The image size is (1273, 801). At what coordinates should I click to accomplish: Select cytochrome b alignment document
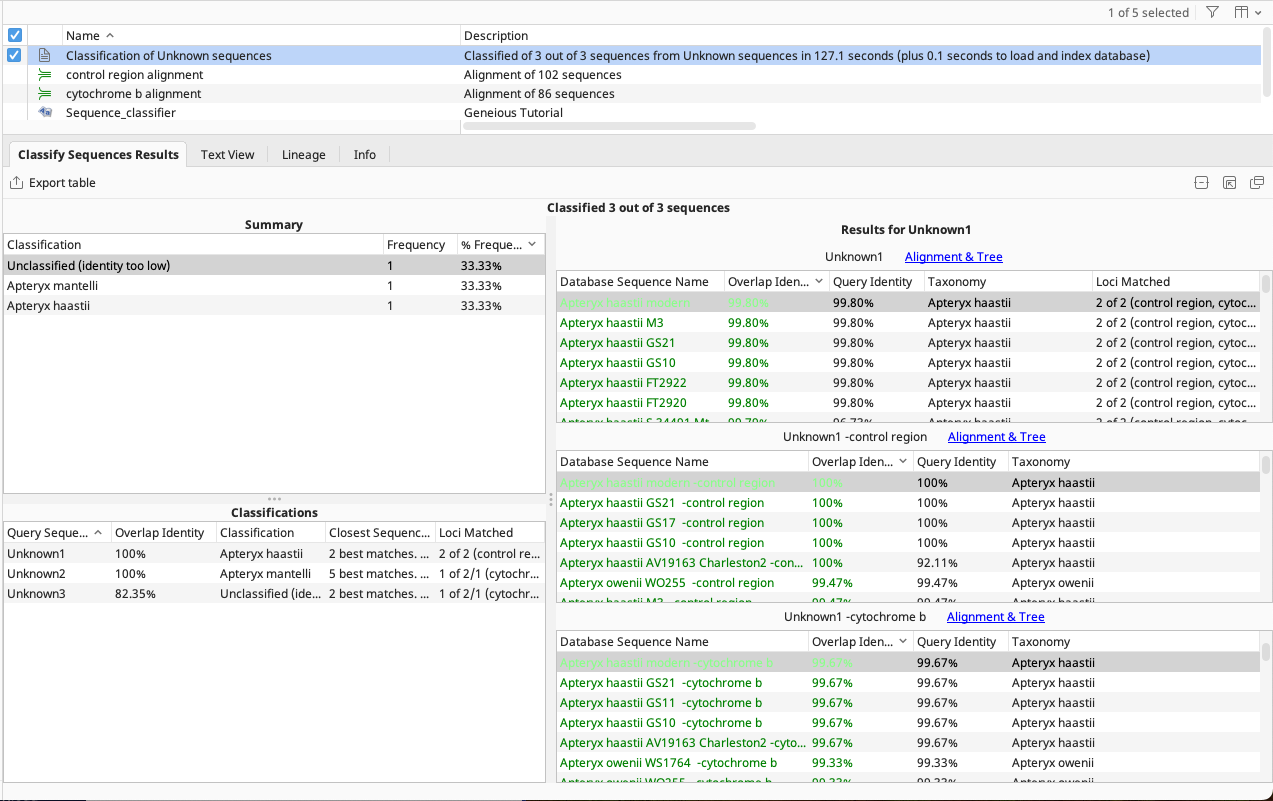tap(632, 94)
